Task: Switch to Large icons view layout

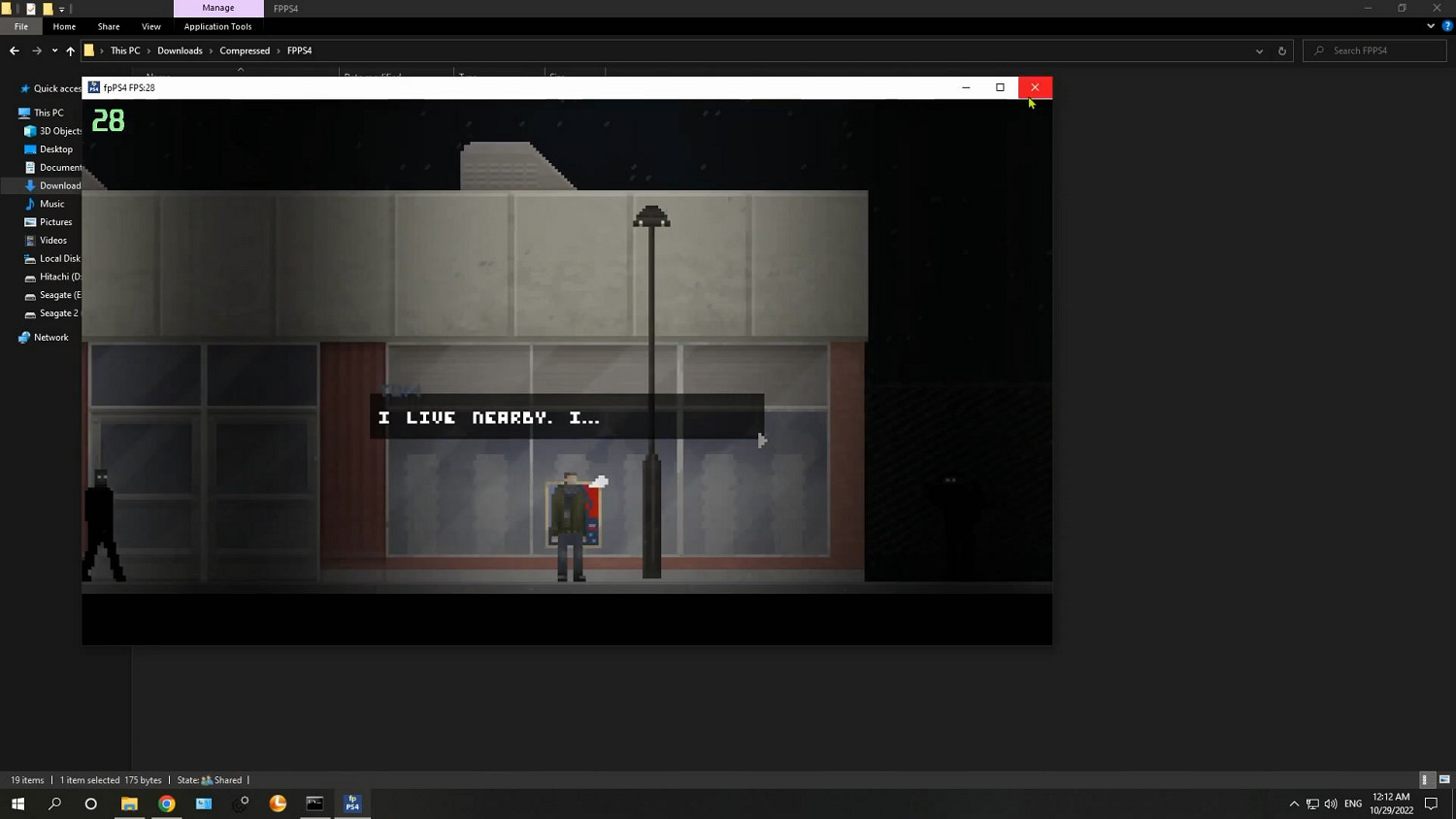Action: point(1444,780)
